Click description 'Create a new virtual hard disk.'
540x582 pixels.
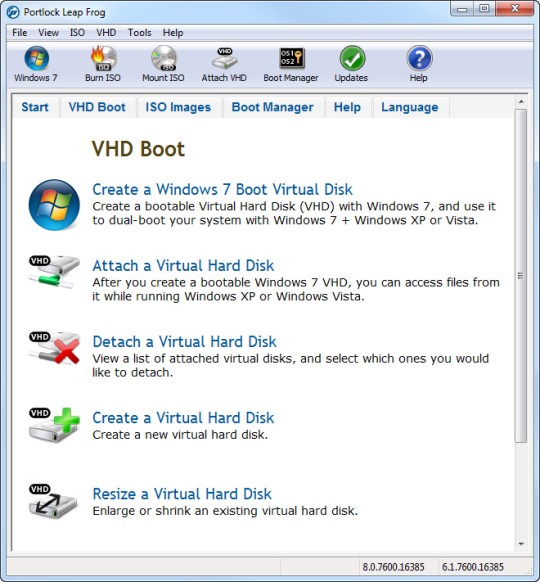click(180, 435)
